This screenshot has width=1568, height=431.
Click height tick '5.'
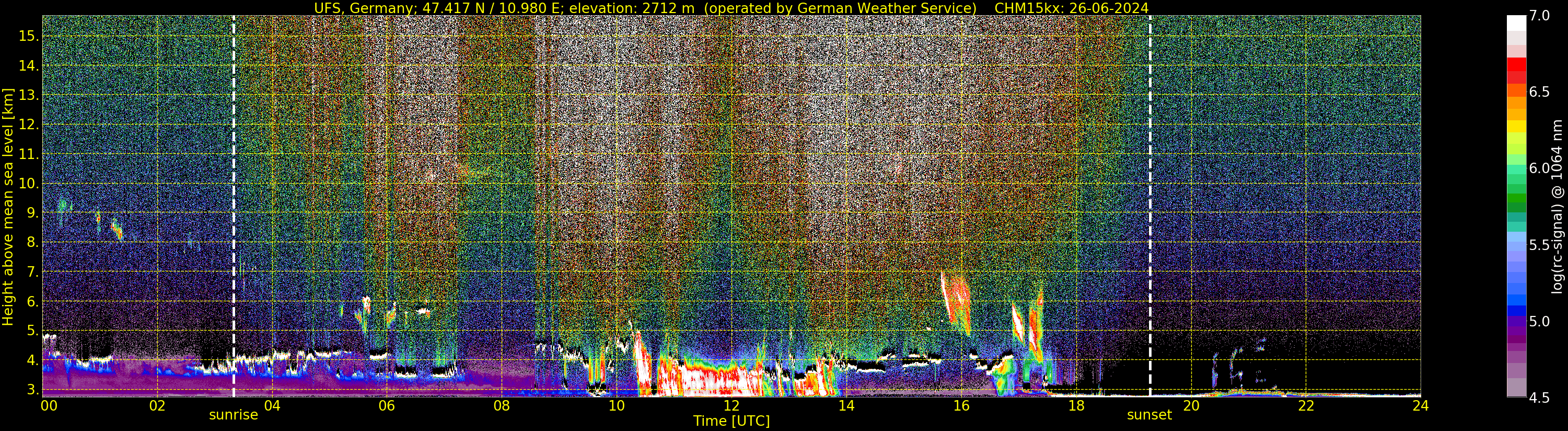click(x=32, y=331)
